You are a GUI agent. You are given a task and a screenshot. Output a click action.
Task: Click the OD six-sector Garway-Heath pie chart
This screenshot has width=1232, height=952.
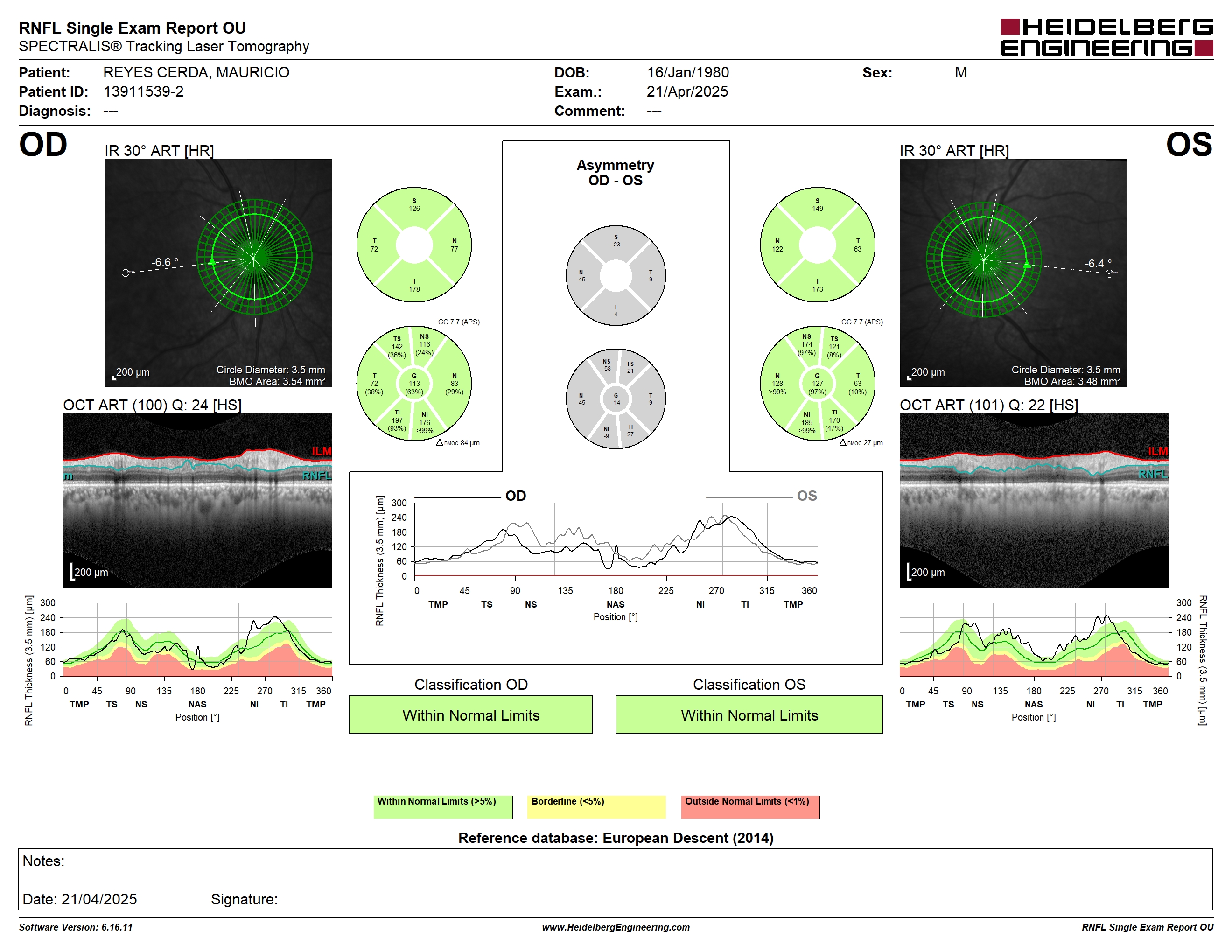click(x=414, y=383)
